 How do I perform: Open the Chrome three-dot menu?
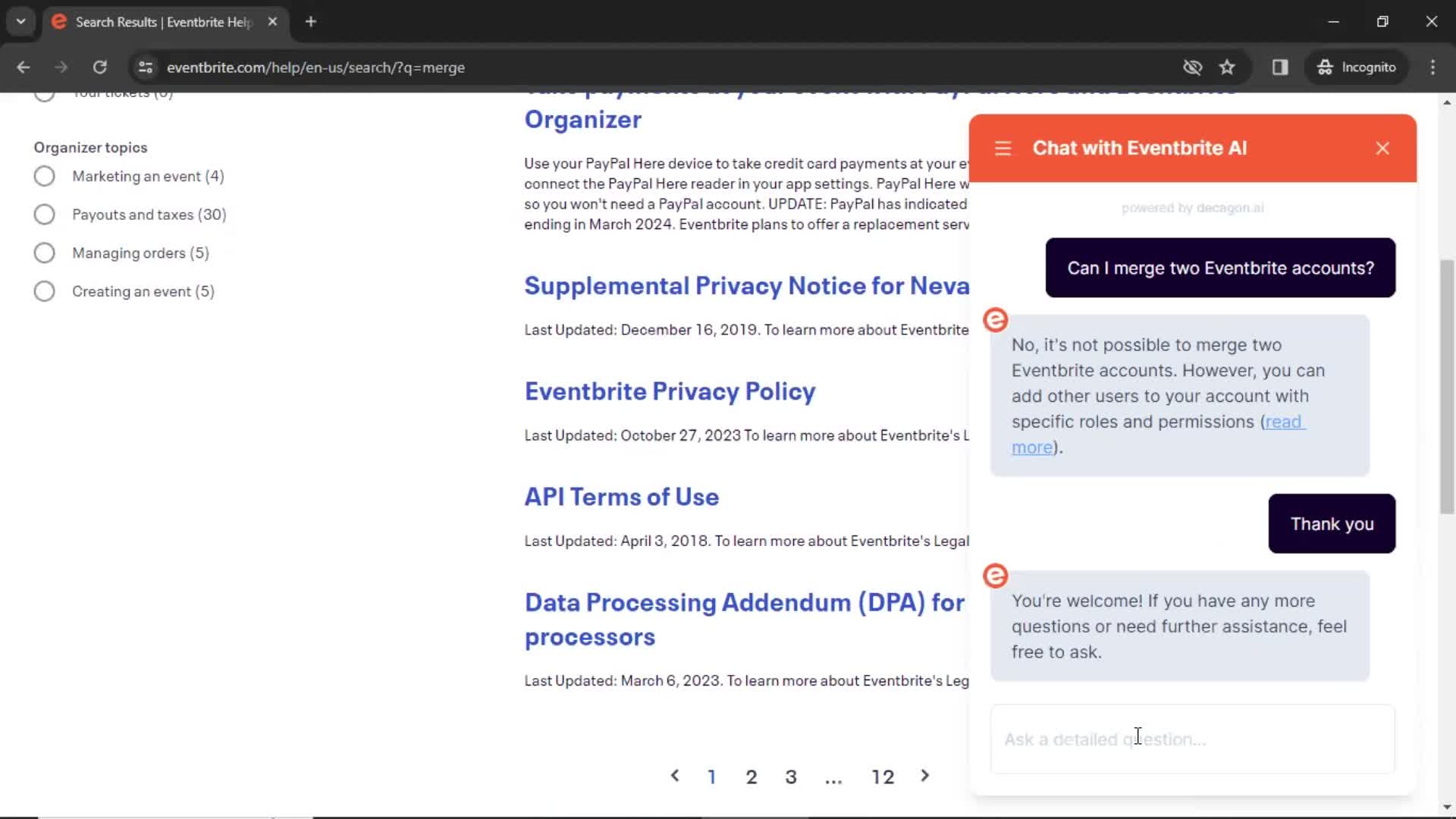(x=1432, y=67)
